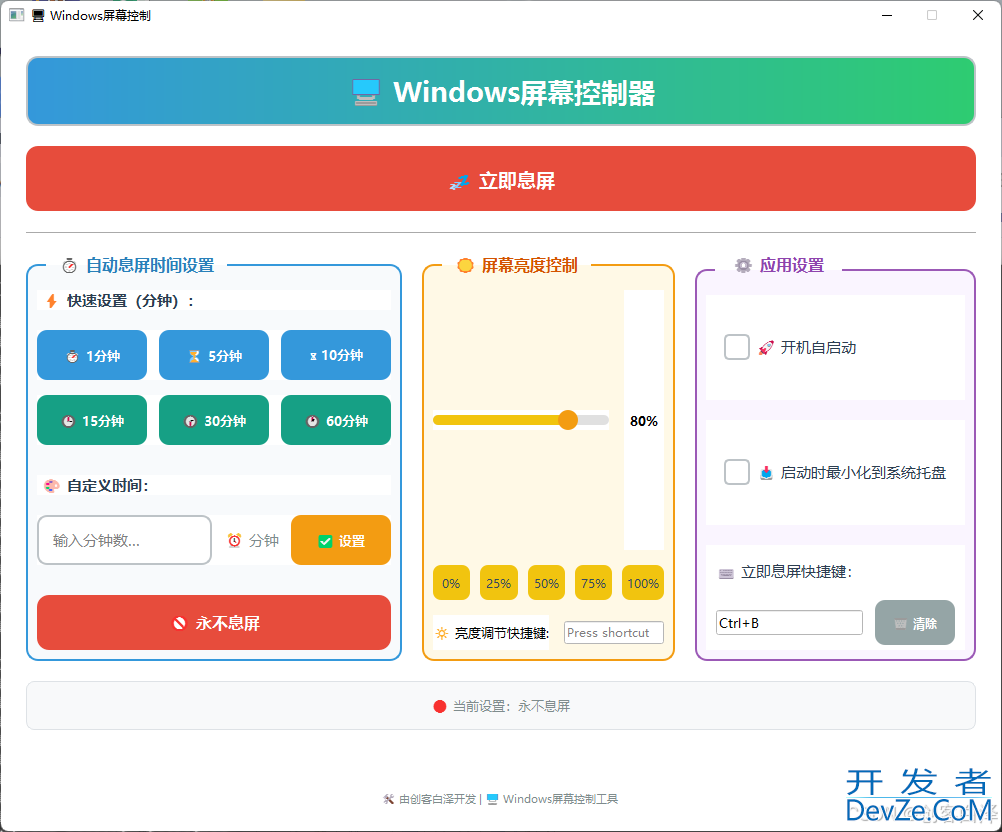The height and width of the screenshot is (832, 1002).
Task: Click the Ctrl+B shortcut field
Action: click(789, 623)
